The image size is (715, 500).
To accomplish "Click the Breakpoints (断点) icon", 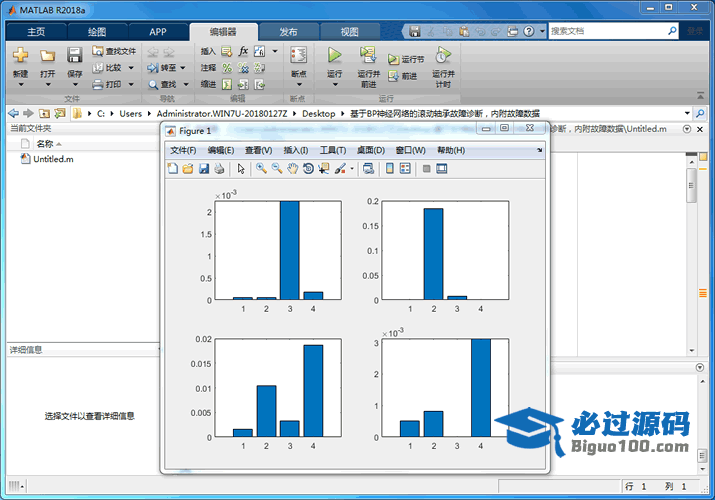I will pos(298,55).
